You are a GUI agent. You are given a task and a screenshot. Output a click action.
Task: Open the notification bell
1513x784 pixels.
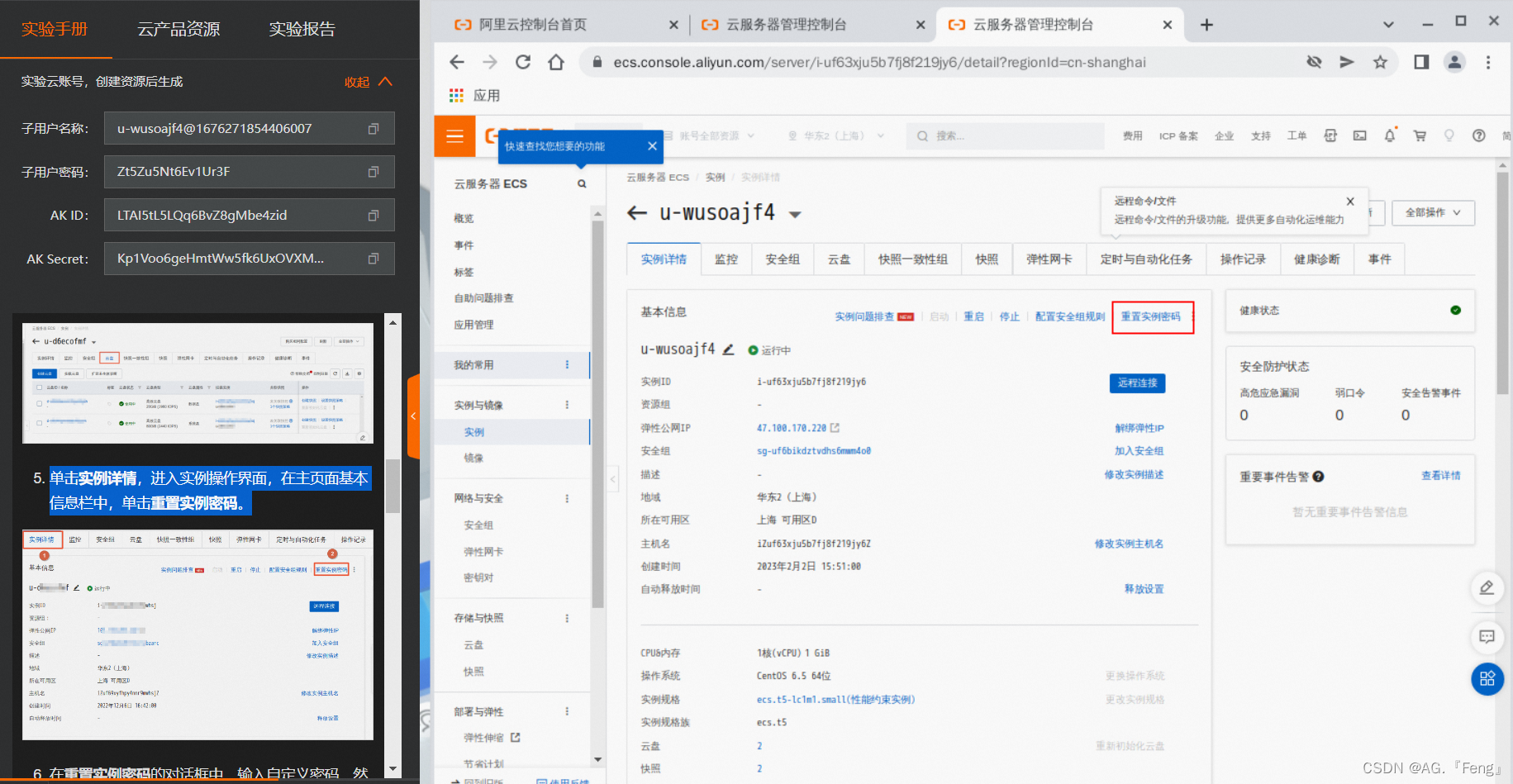(x=1390, y=135)
